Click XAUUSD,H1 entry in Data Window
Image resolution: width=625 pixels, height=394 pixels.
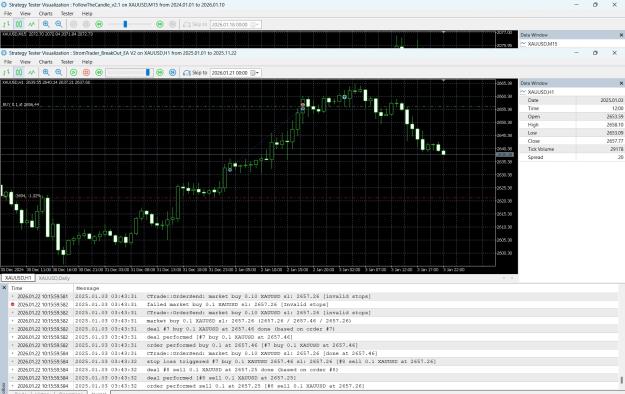(540, 92)
